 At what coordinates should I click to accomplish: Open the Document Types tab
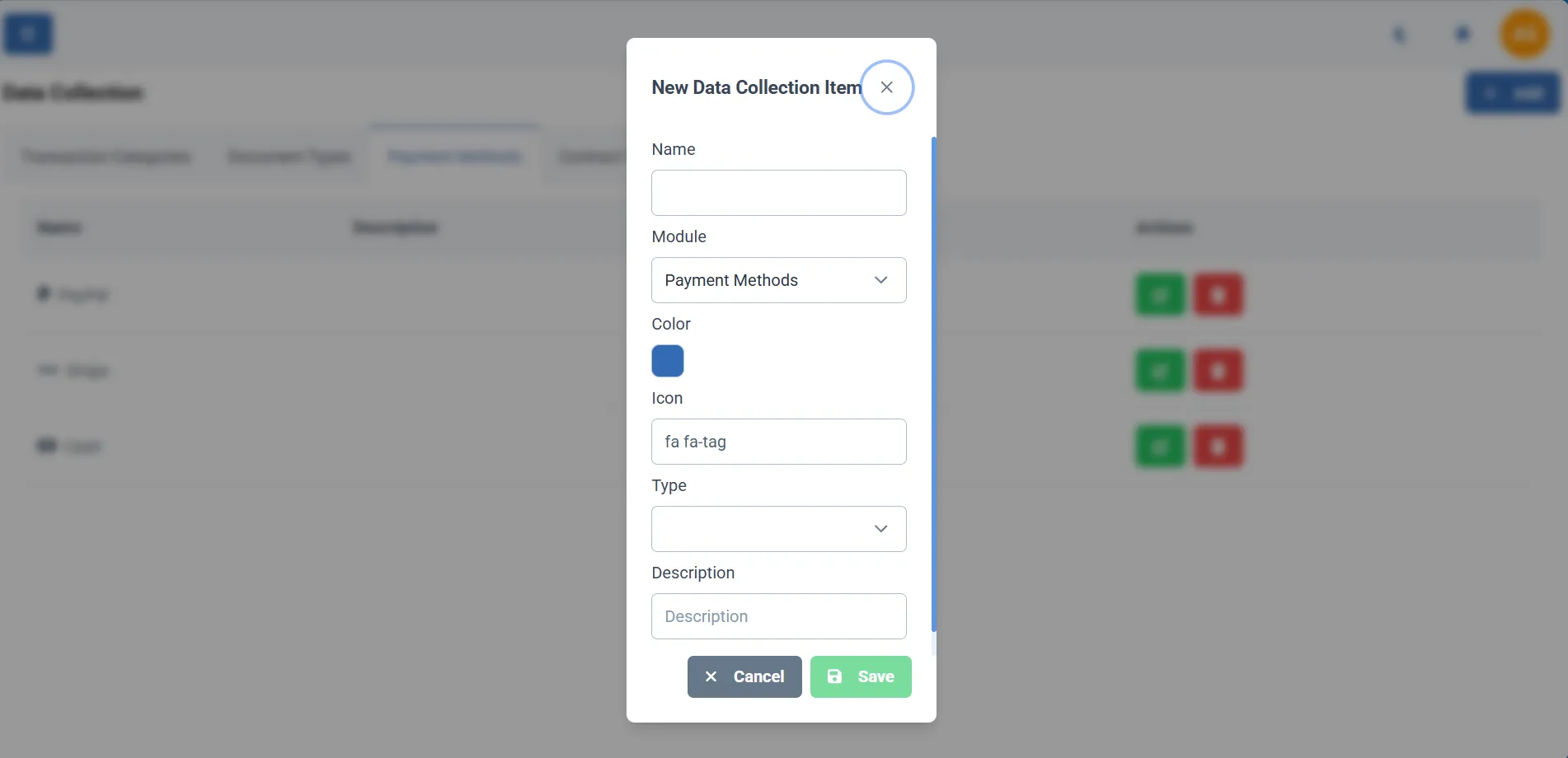coord(289,156)
